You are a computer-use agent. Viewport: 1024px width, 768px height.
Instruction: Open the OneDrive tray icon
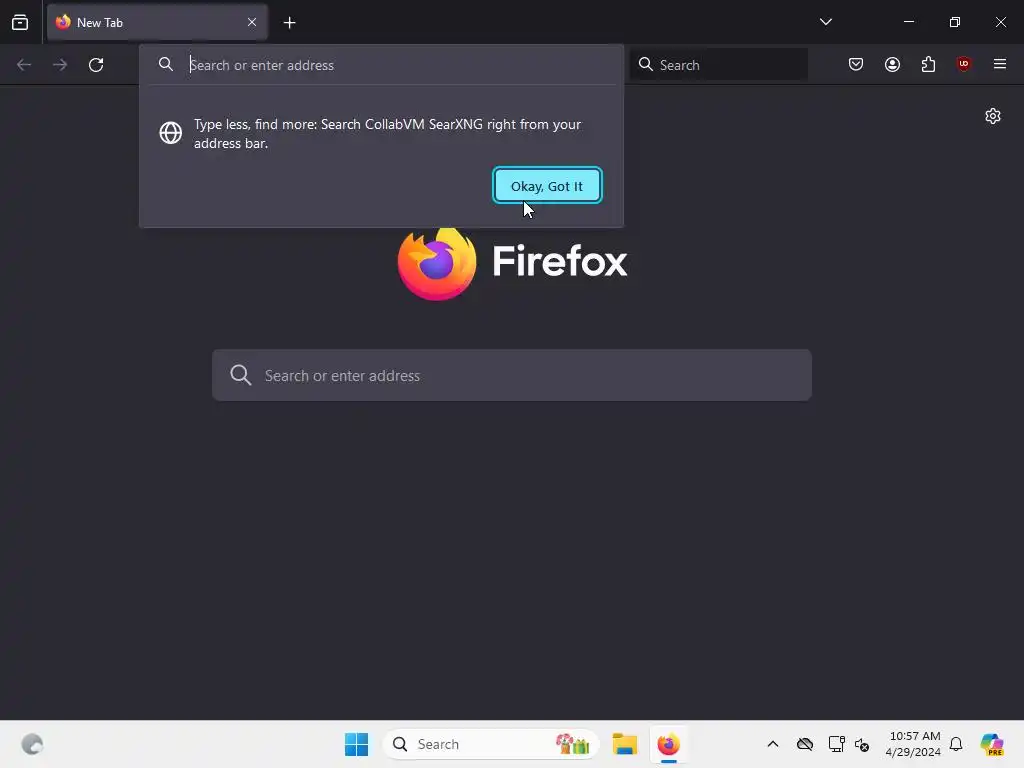805,744
